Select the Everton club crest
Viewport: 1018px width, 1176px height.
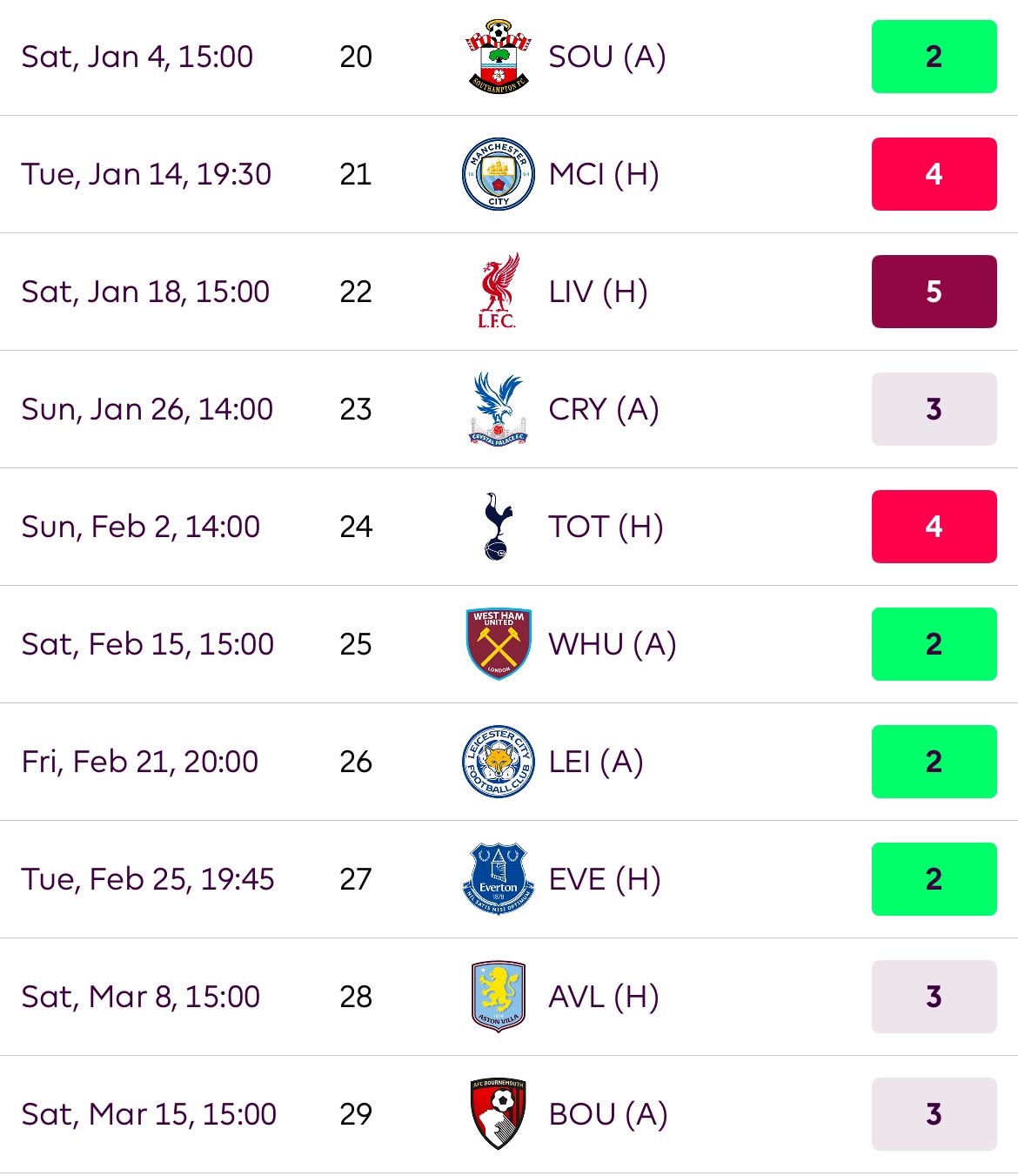[498, 879]
